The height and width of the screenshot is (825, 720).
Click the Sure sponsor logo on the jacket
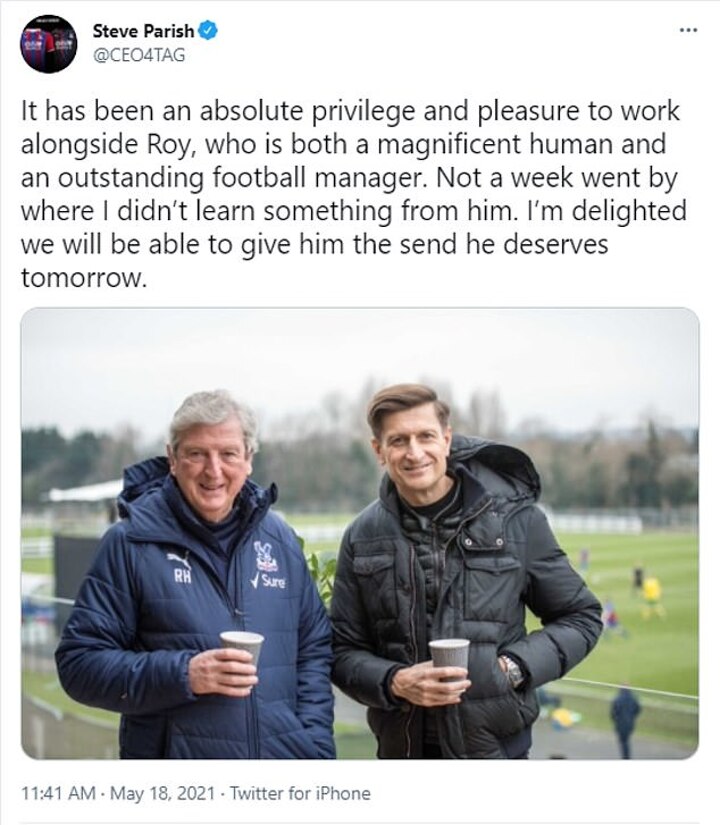(x=269, y=581)
